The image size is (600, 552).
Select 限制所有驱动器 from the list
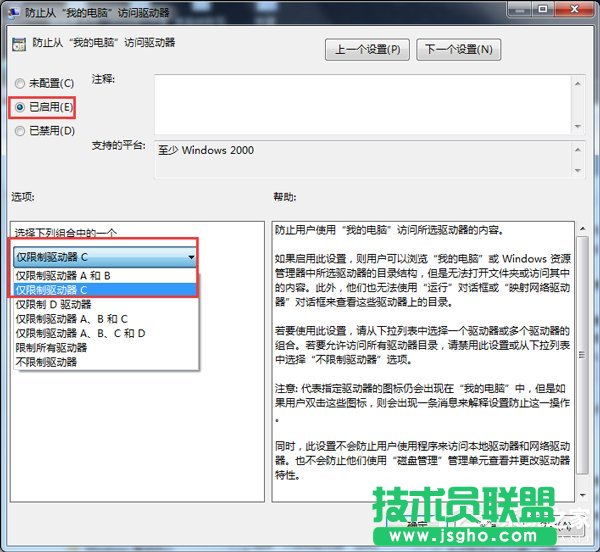(51, 347)
